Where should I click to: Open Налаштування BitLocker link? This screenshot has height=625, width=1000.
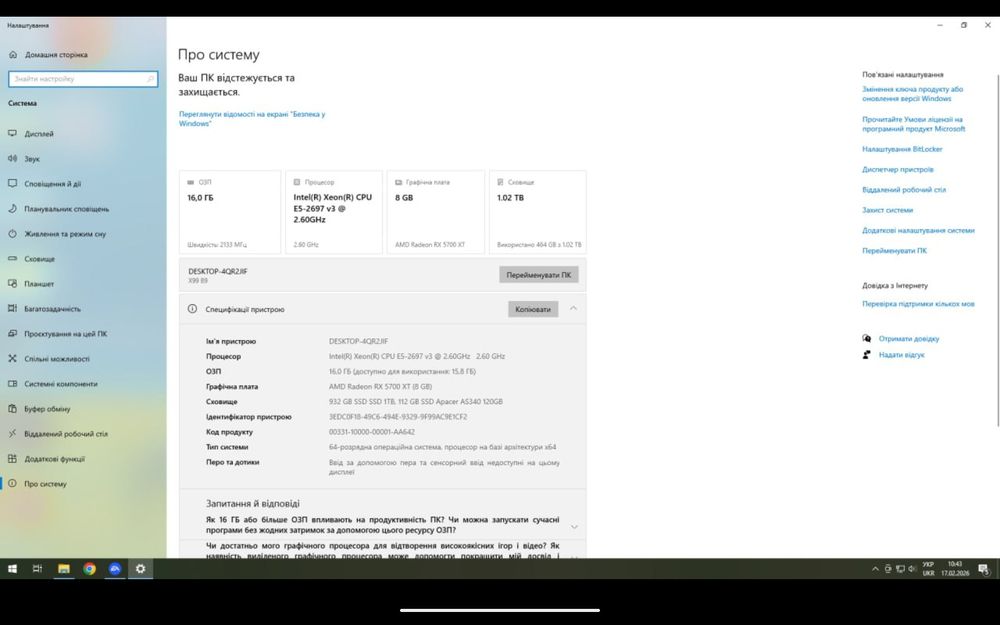[902, 149]
